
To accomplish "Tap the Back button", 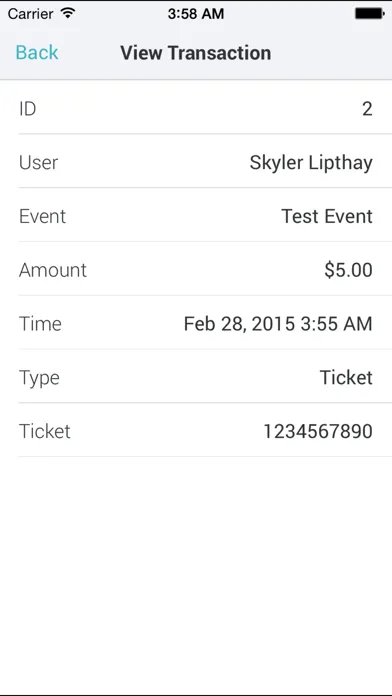I will pos(37,52).
